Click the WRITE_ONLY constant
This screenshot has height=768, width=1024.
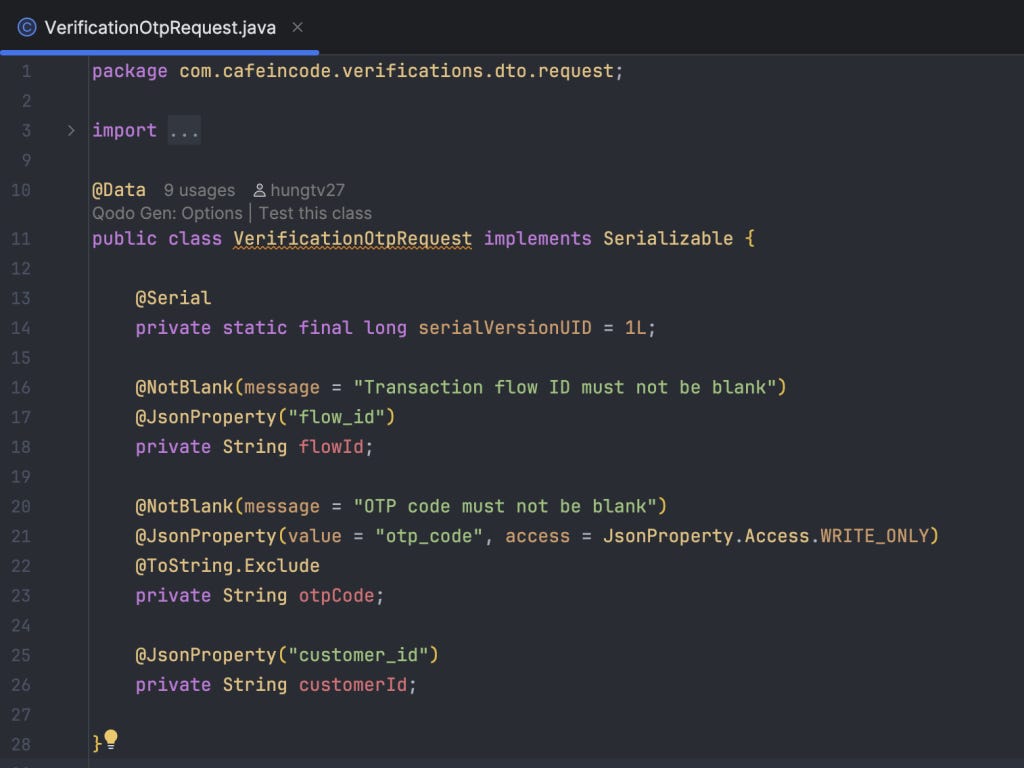pyautogui.click(x=874, y=536)
